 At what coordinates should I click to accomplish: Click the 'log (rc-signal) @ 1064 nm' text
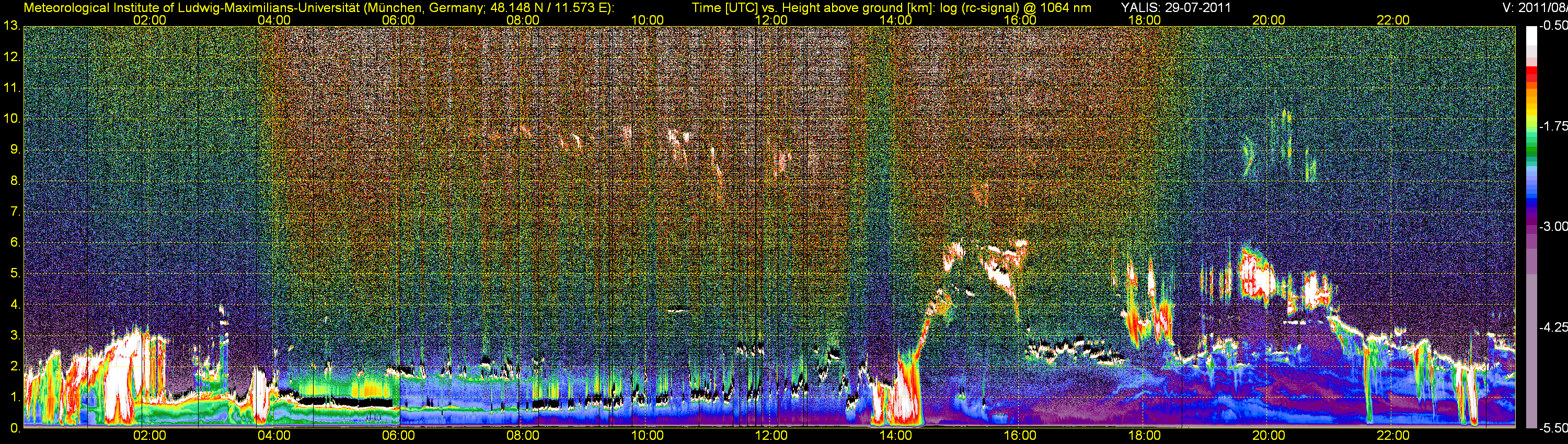[1016, 7]
